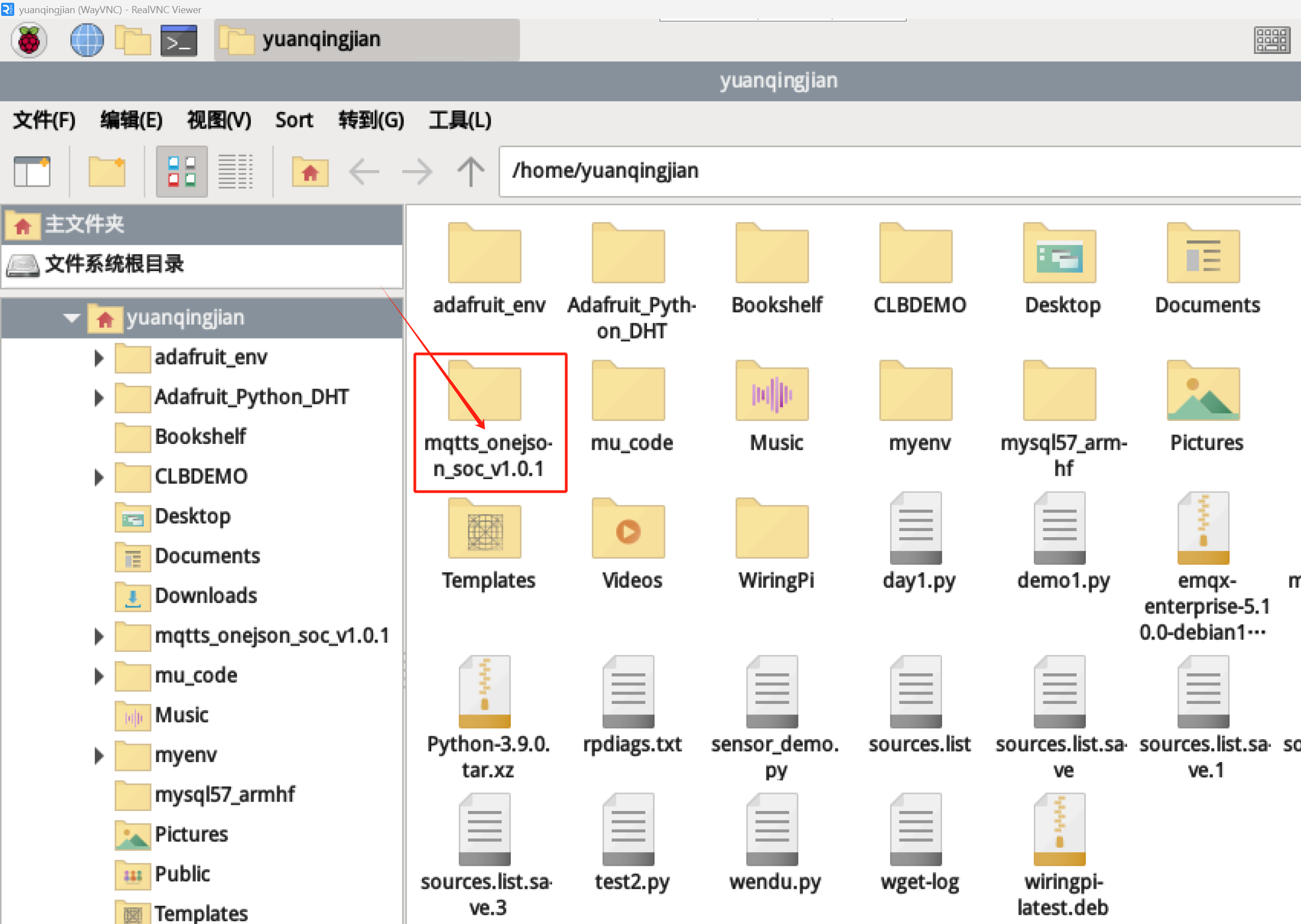Select Desktop in the folder tree
Image resolution: width=1301 pixels, height=924 pixels.
coord(173,517)
